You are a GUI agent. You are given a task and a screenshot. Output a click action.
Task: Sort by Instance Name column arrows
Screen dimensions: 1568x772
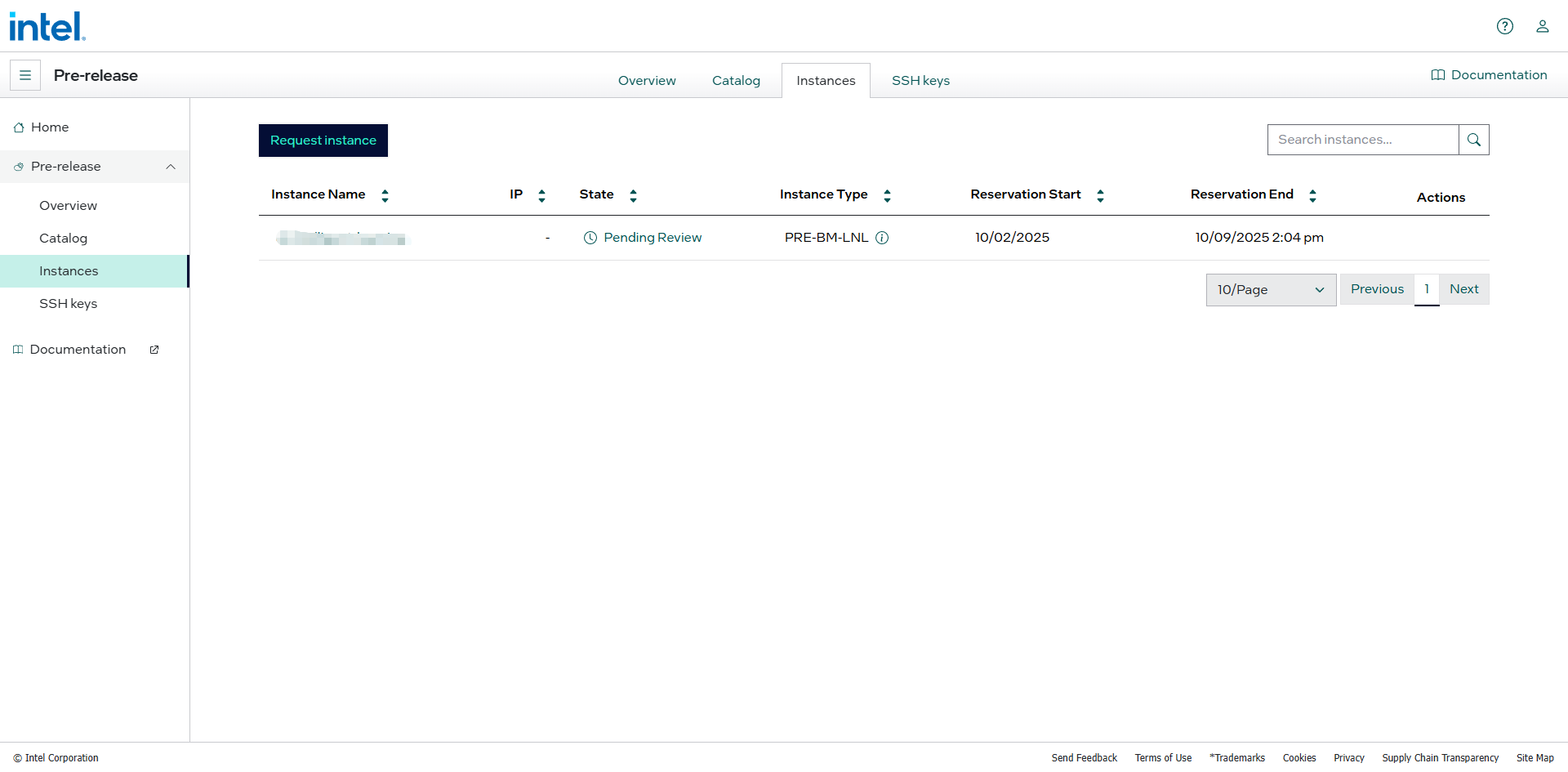[385, 195]
